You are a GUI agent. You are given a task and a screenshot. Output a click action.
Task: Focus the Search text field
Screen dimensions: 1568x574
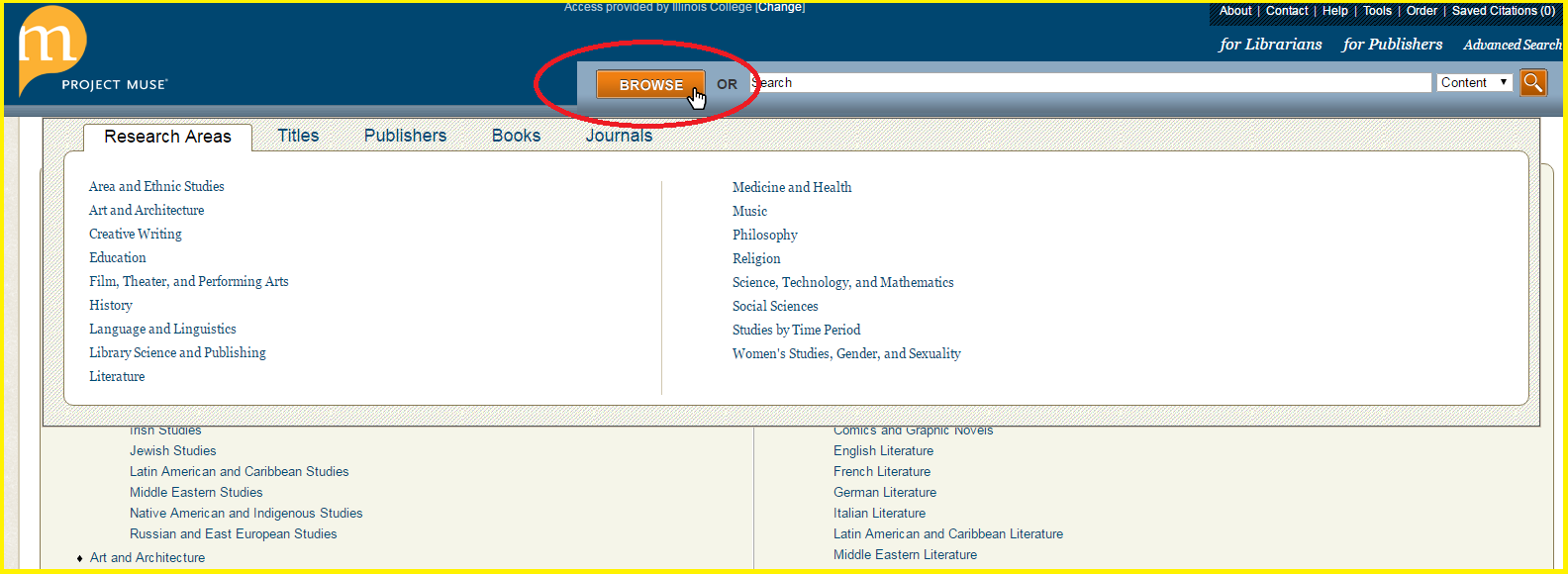(x=1091, y=82)
